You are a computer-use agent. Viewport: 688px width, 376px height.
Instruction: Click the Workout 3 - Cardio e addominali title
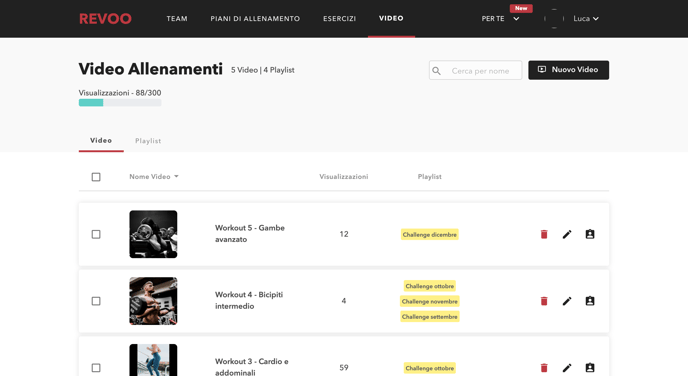(x=251, y=367)
